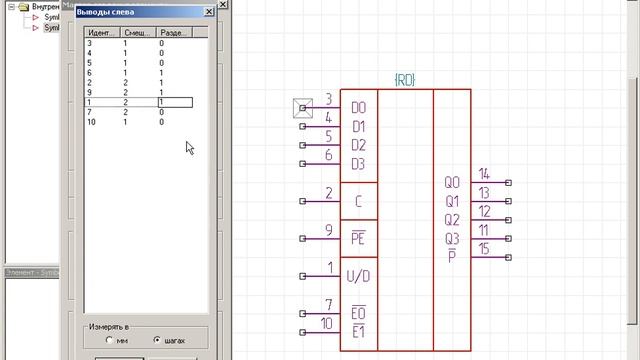Click the Разде... column header
This screenshot has height=360, width=640.
click(174, 33)
